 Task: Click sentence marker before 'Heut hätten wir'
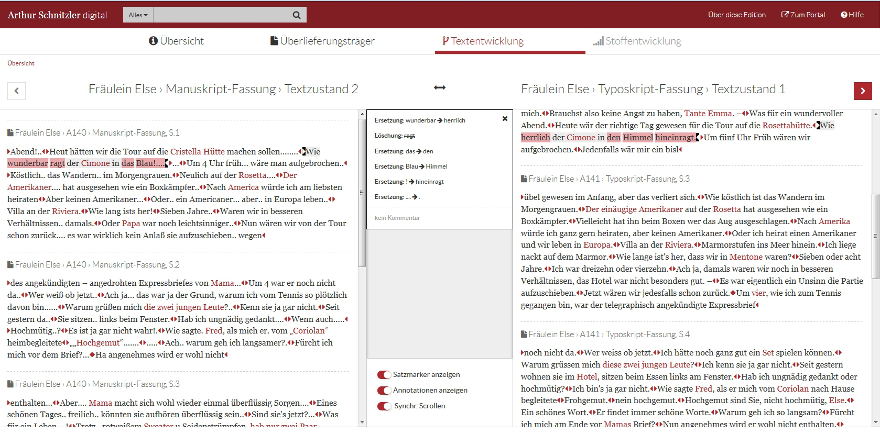click(44, 151)
